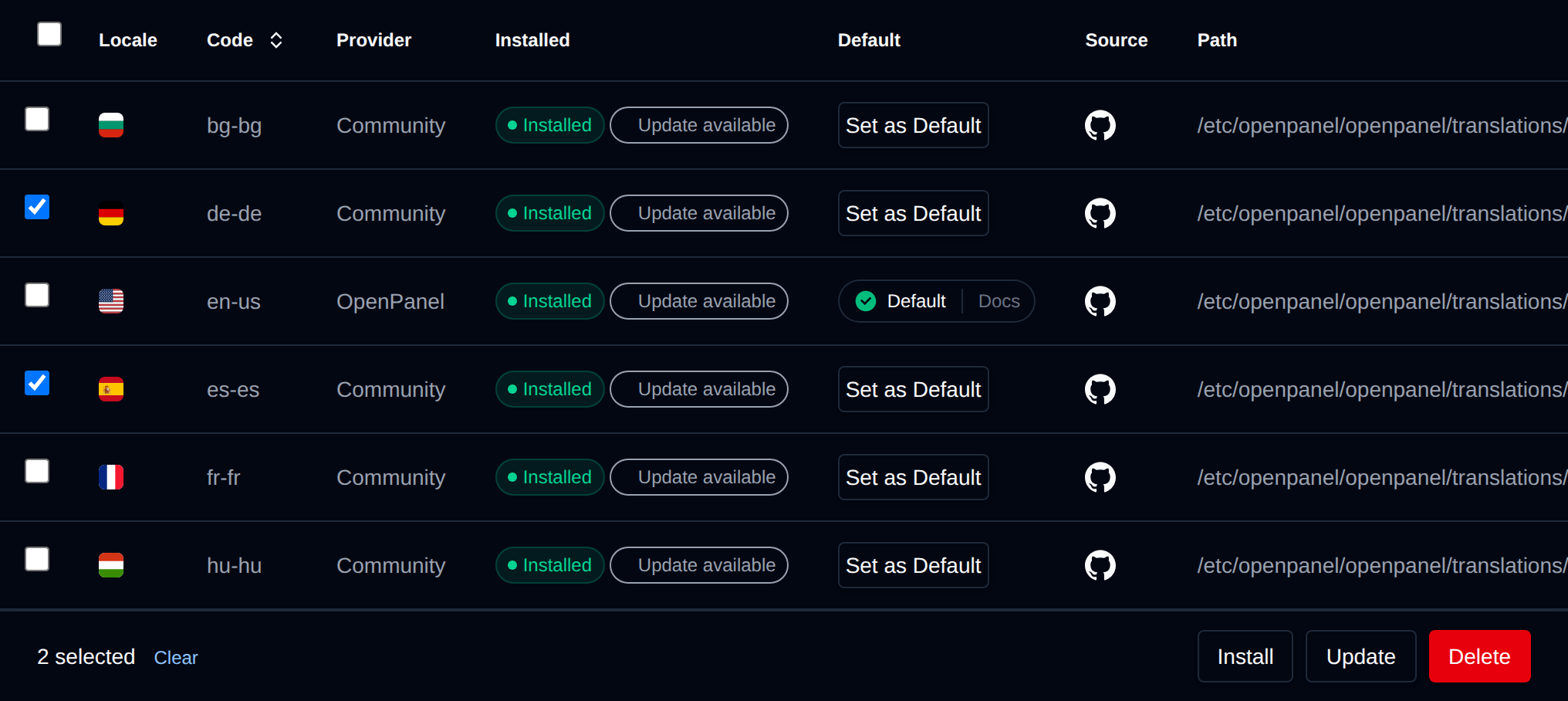Image resolution: width=1568 pixels, height=701 pixels.
Task: Click the Install button
Action: (x=1245, y=656)
